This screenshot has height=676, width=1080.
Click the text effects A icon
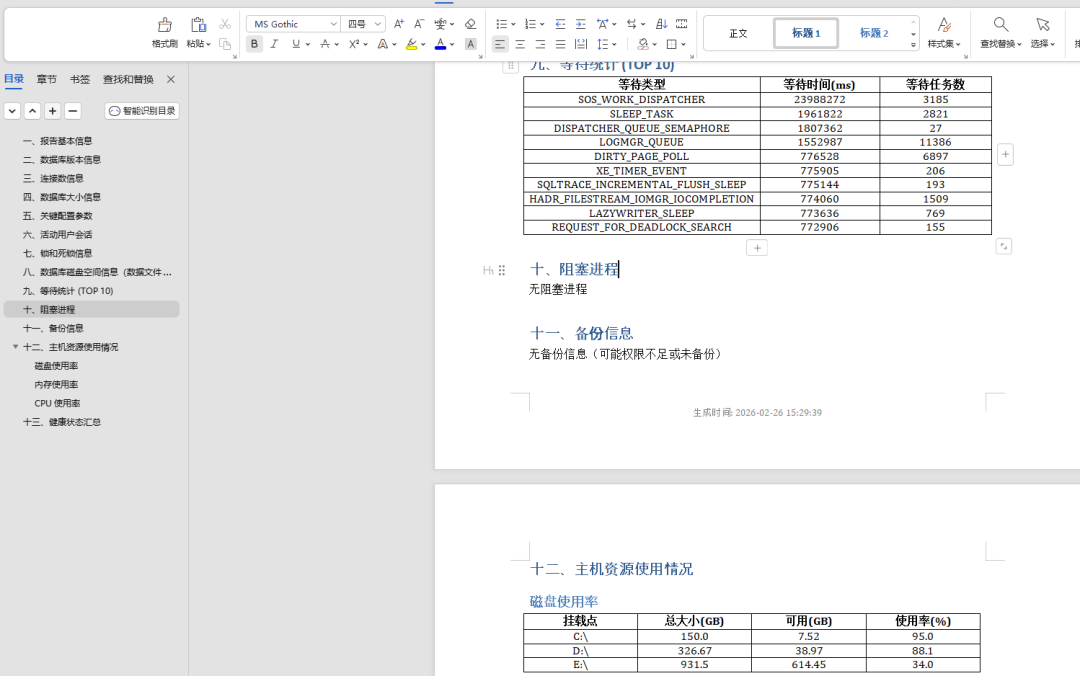(382, 44)
